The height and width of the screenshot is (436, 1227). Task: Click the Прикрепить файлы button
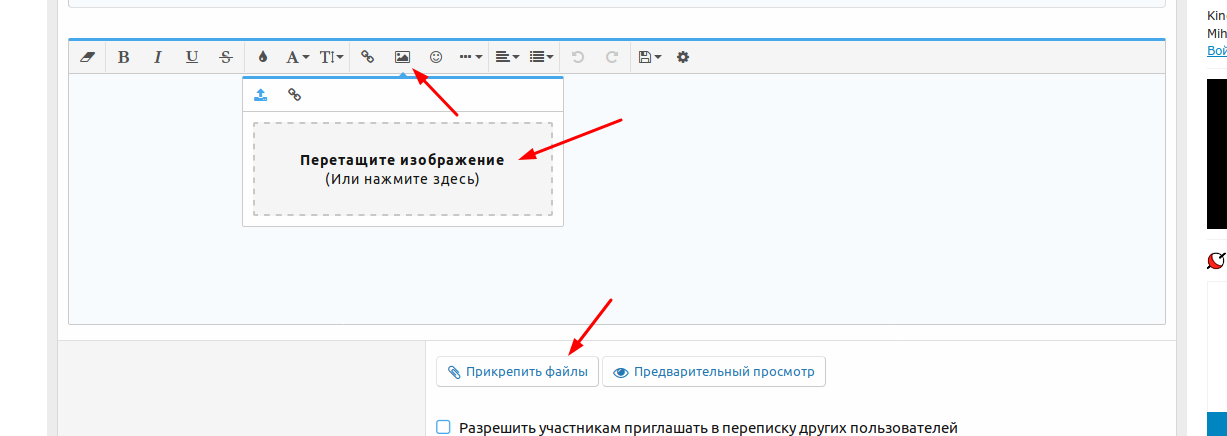517,372
